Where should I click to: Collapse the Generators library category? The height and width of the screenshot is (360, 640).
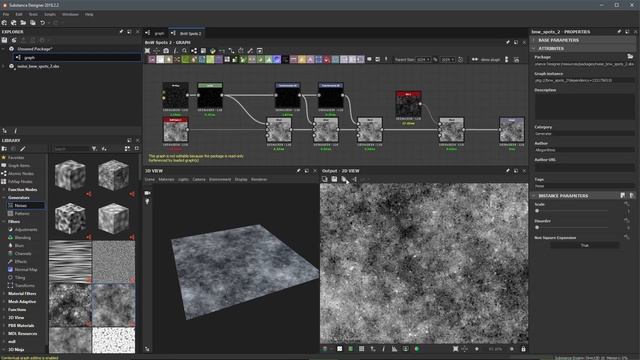tap(4, 198)
